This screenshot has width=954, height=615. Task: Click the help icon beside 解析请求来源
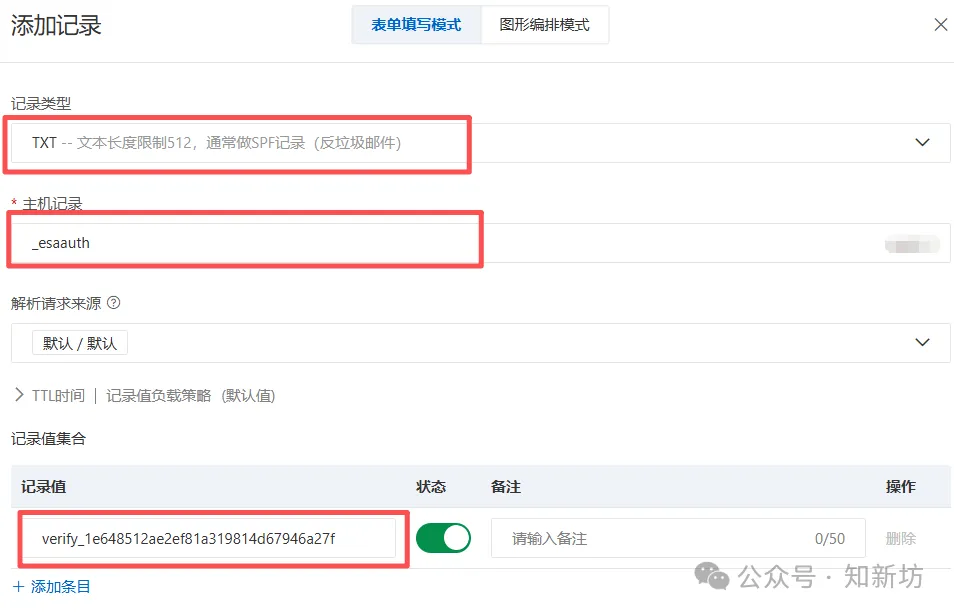pos(113,303)
